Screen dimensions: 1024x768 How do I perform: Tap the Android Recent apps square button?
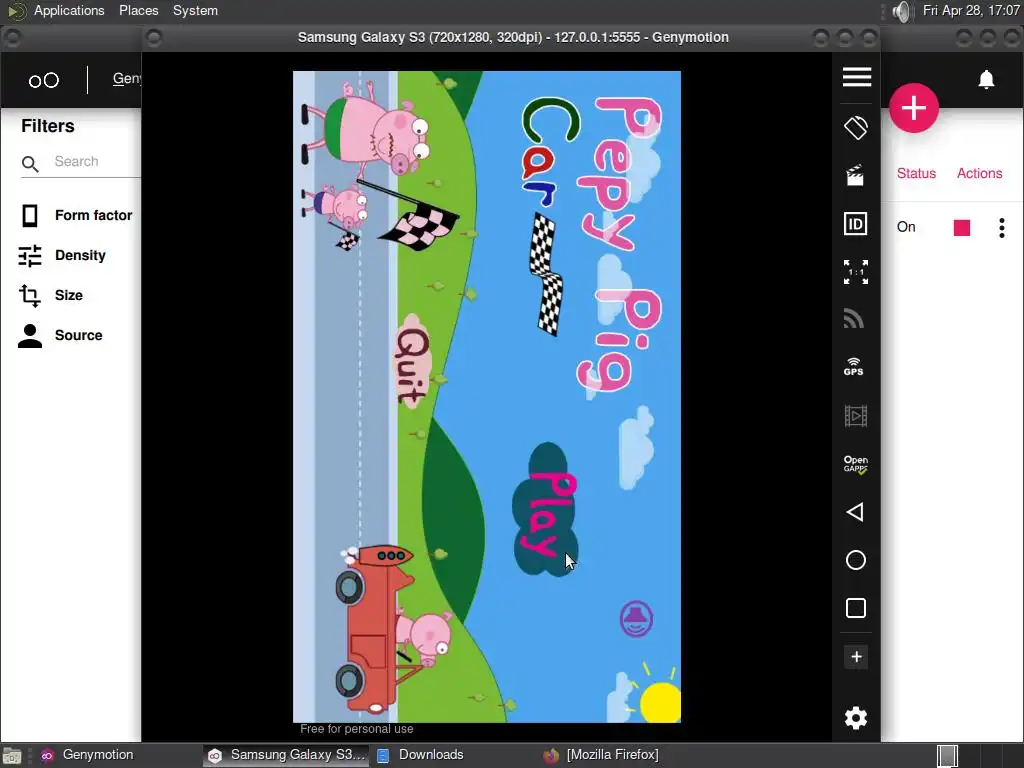[x=856, y=608]
